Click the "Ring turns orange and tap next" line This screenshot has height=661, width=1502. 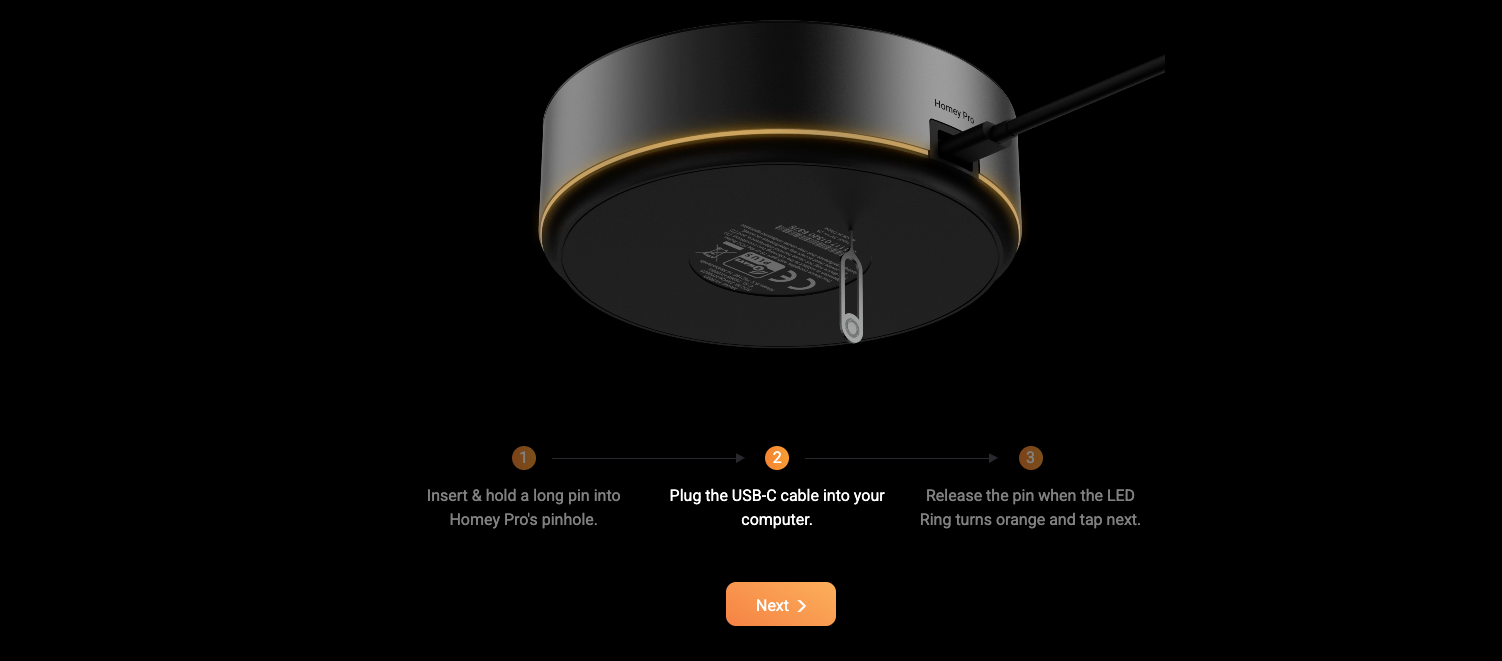[1030, 520]
